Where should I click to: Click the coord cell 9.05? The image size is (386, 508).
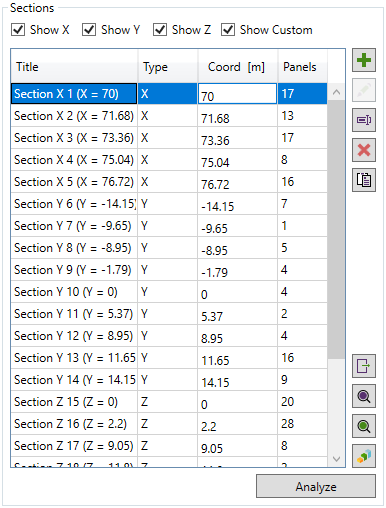237,446
